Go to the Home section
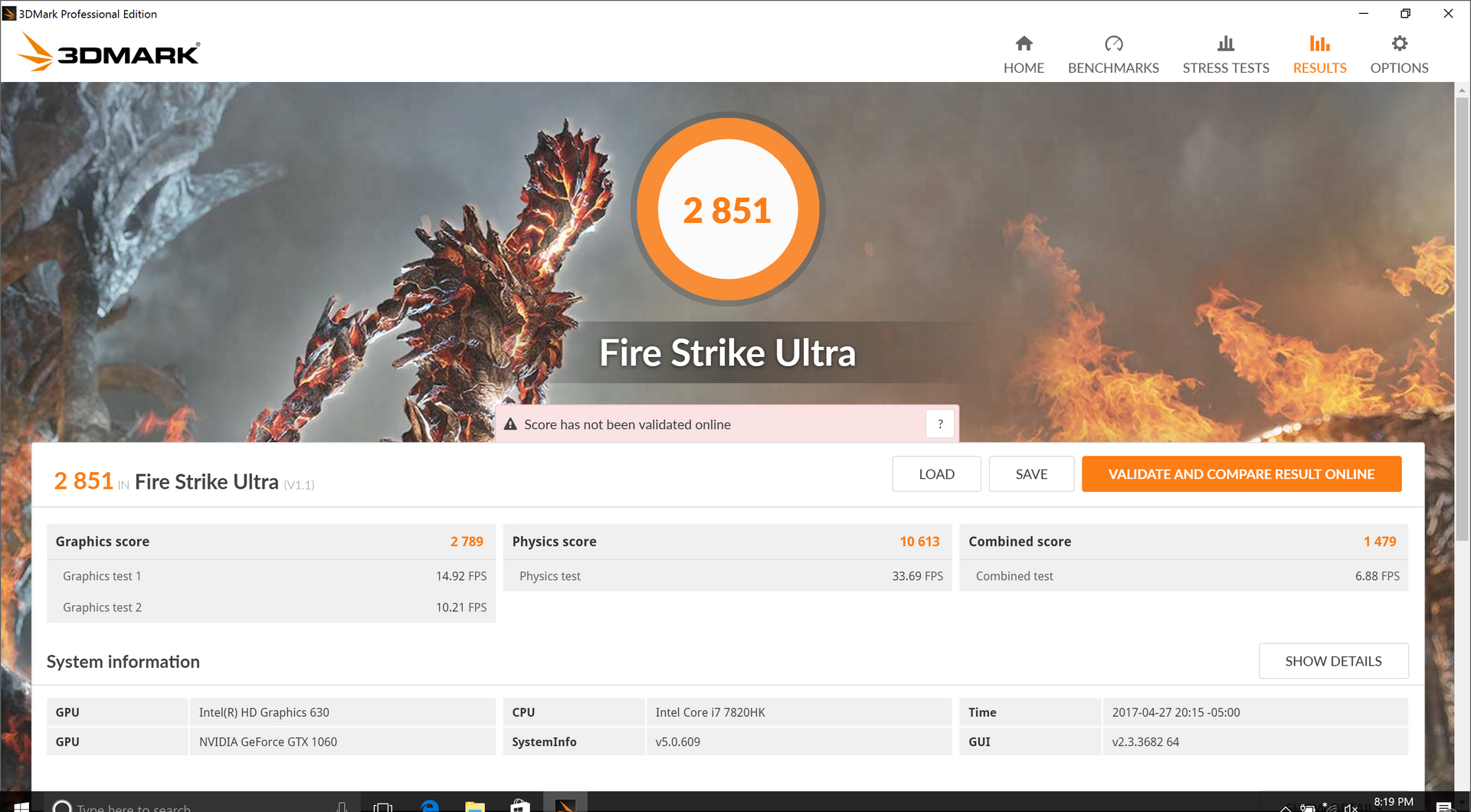Image resolution: width=1471 pixels, height=812 pixels. [1024, 54]
